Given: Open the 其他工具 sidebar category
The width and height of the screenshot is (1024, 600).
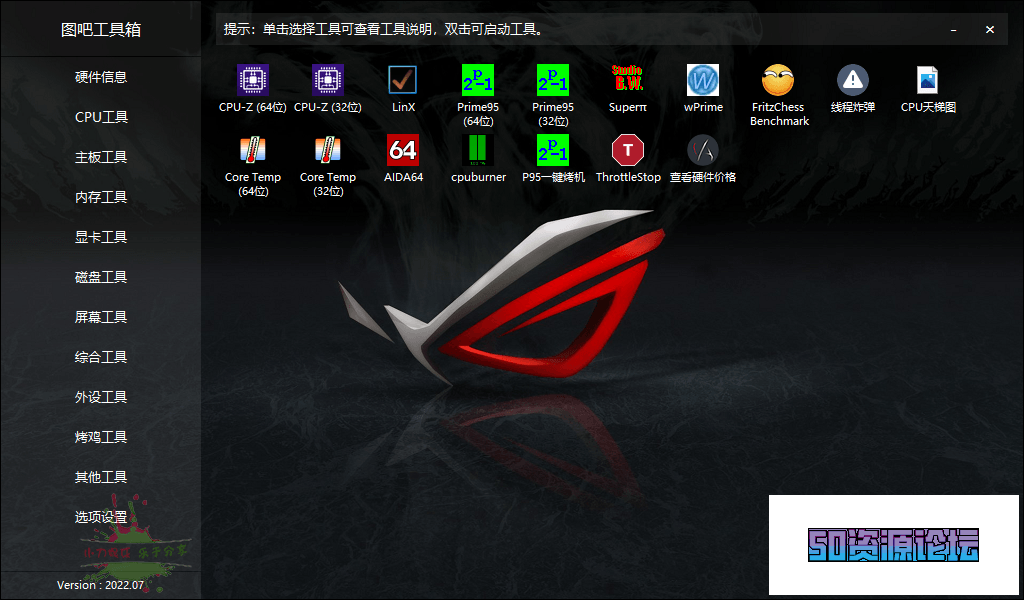Looking at the screenshot, I should point(101,477).
